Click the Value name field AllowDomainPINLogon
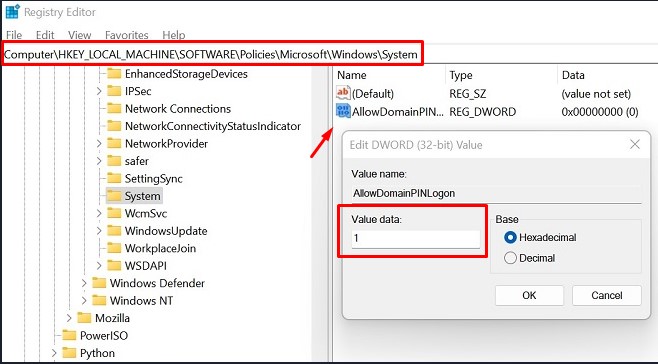The image size is (658, 364). pyautogui.click(x=496, y=193)
